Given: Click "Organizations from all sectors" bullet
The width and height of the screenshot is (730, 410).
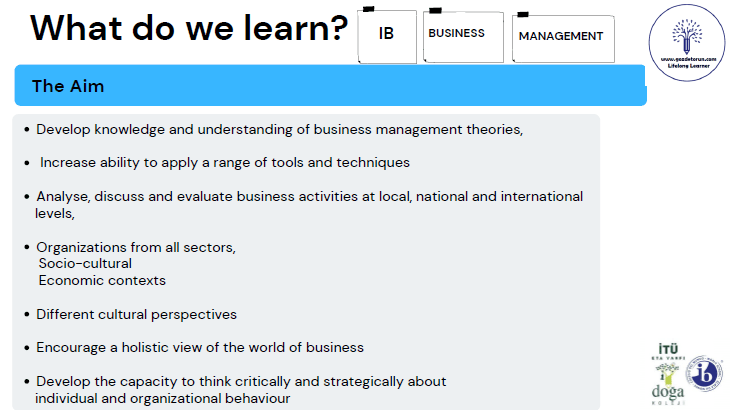Looking at the screenshot, I should click(x=135, y=247).
